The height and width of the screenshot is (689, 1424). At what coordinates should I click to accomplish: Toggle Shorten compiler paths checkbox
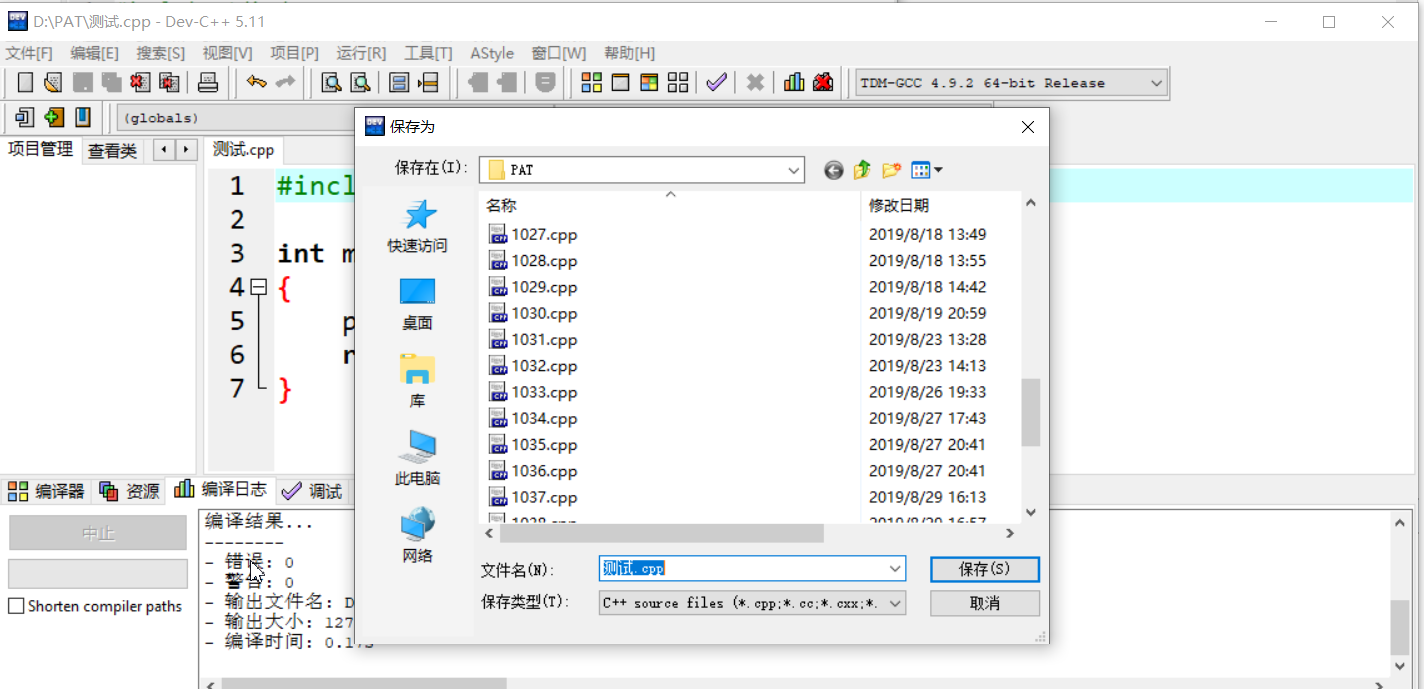click(x=16, y=606)
